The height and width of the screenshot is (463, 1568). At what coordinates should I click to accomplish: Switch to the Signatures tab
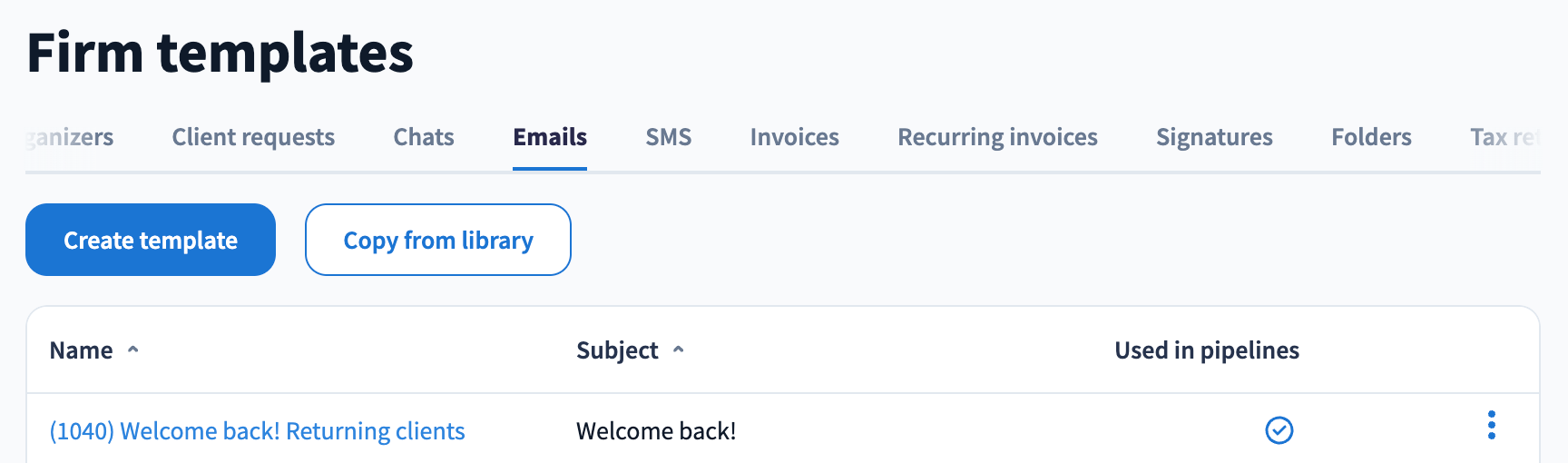click(1214, 137)
